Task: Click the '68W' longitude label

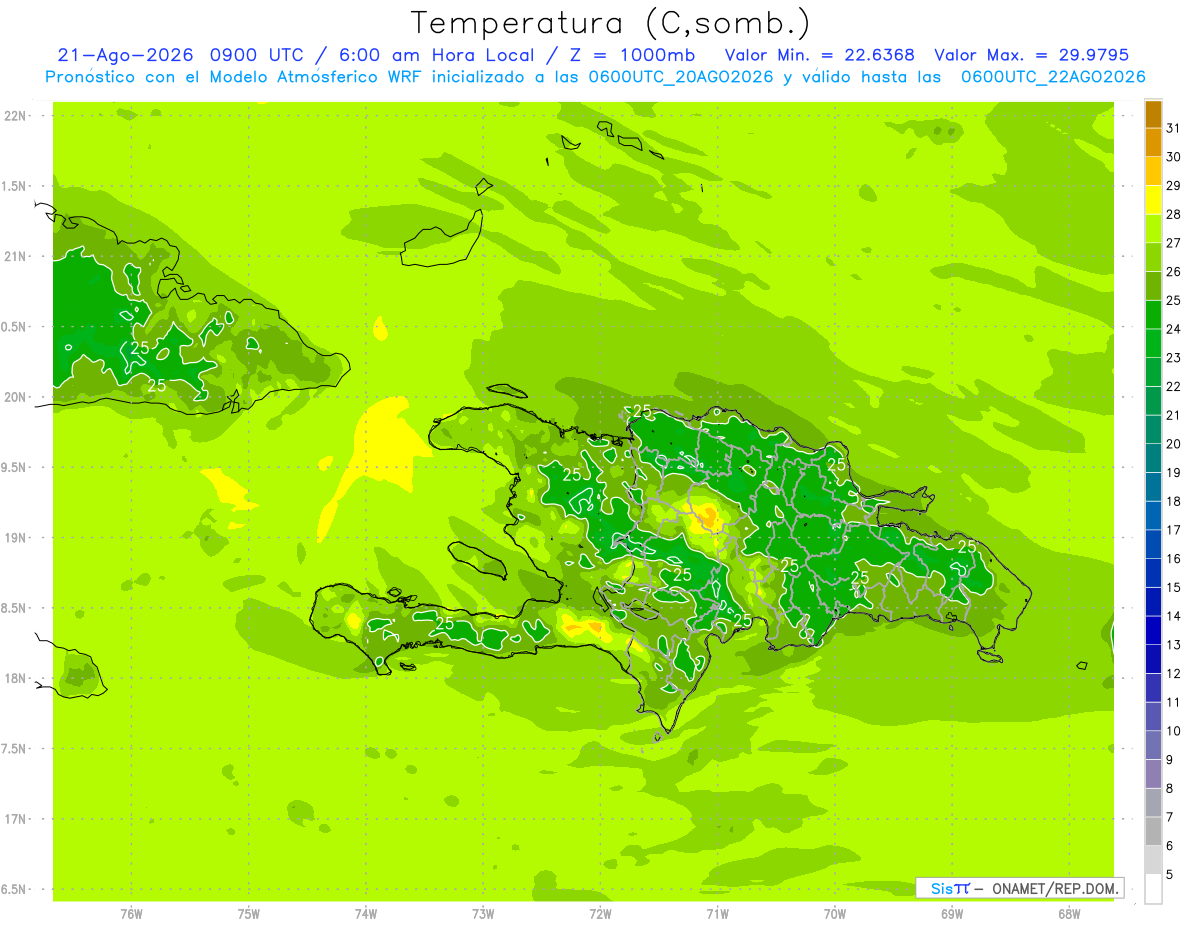Action: pyautogui.click(x=1069, y=914)
